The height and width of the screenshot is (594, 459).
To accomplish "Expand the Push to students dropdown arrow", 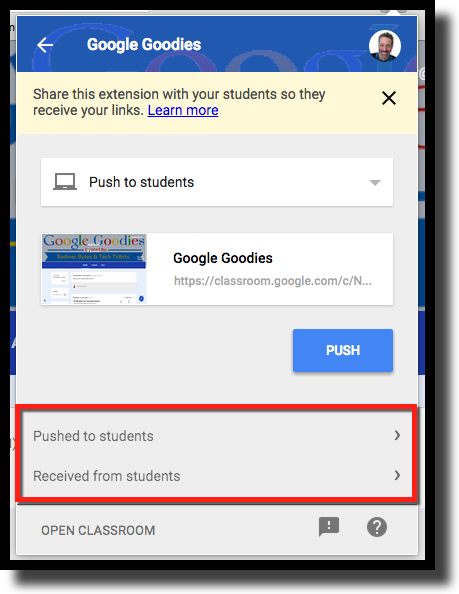I will (375, 183).
